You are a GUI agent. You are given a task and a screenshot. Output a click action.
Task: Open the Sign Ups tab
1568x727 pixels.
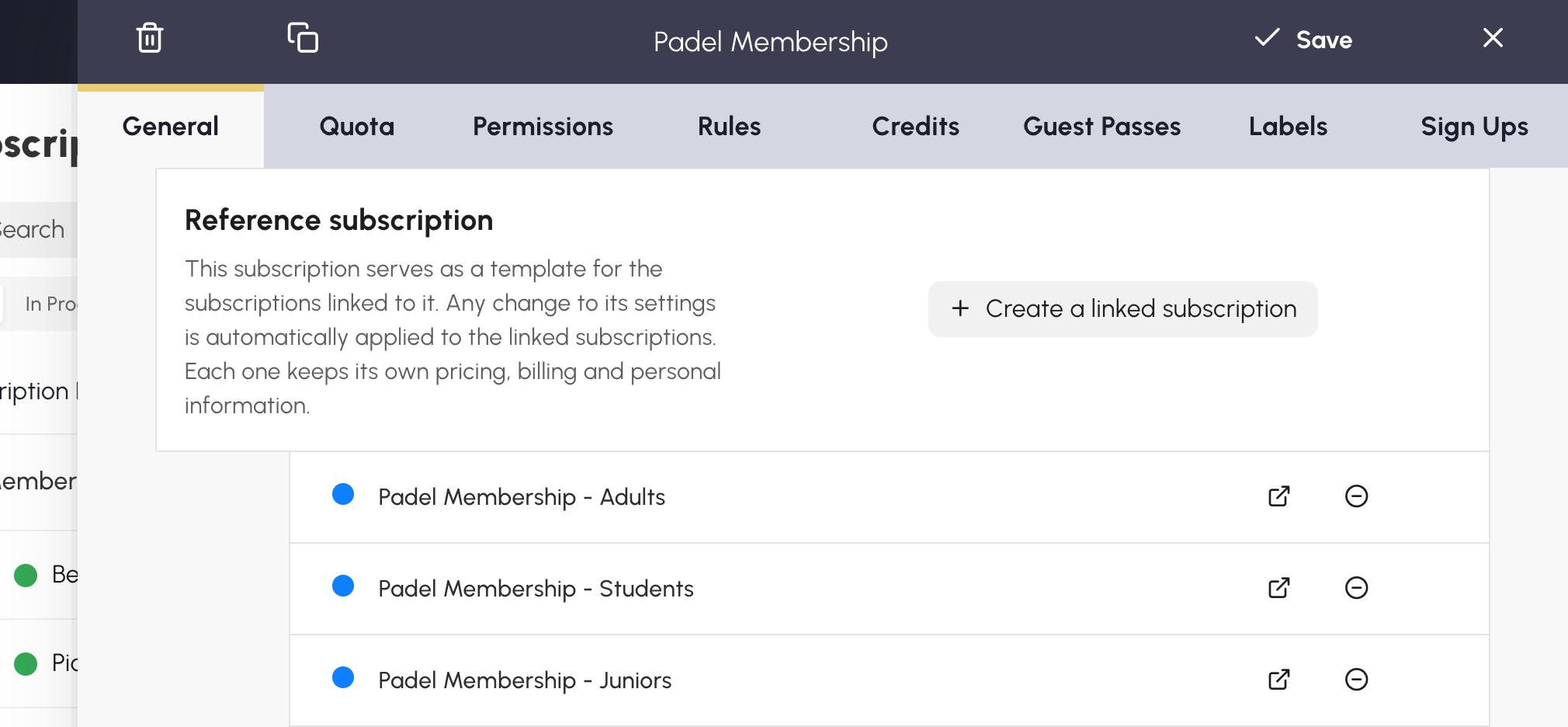click(x=1475, y=127)
